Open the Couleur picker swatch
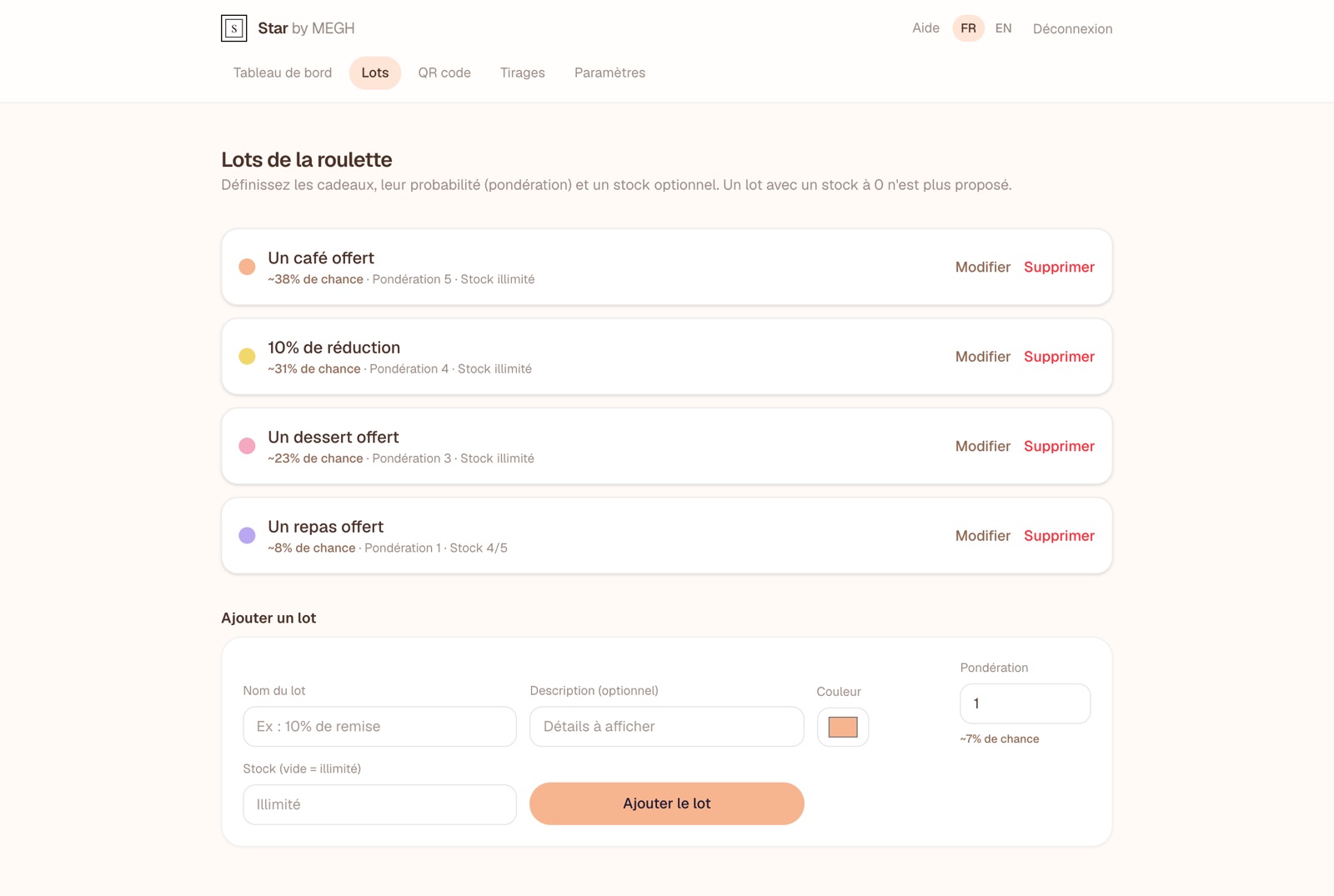The height and width of the screenshot is (896, 1334). pyautogui.click(x=843, y=727)
